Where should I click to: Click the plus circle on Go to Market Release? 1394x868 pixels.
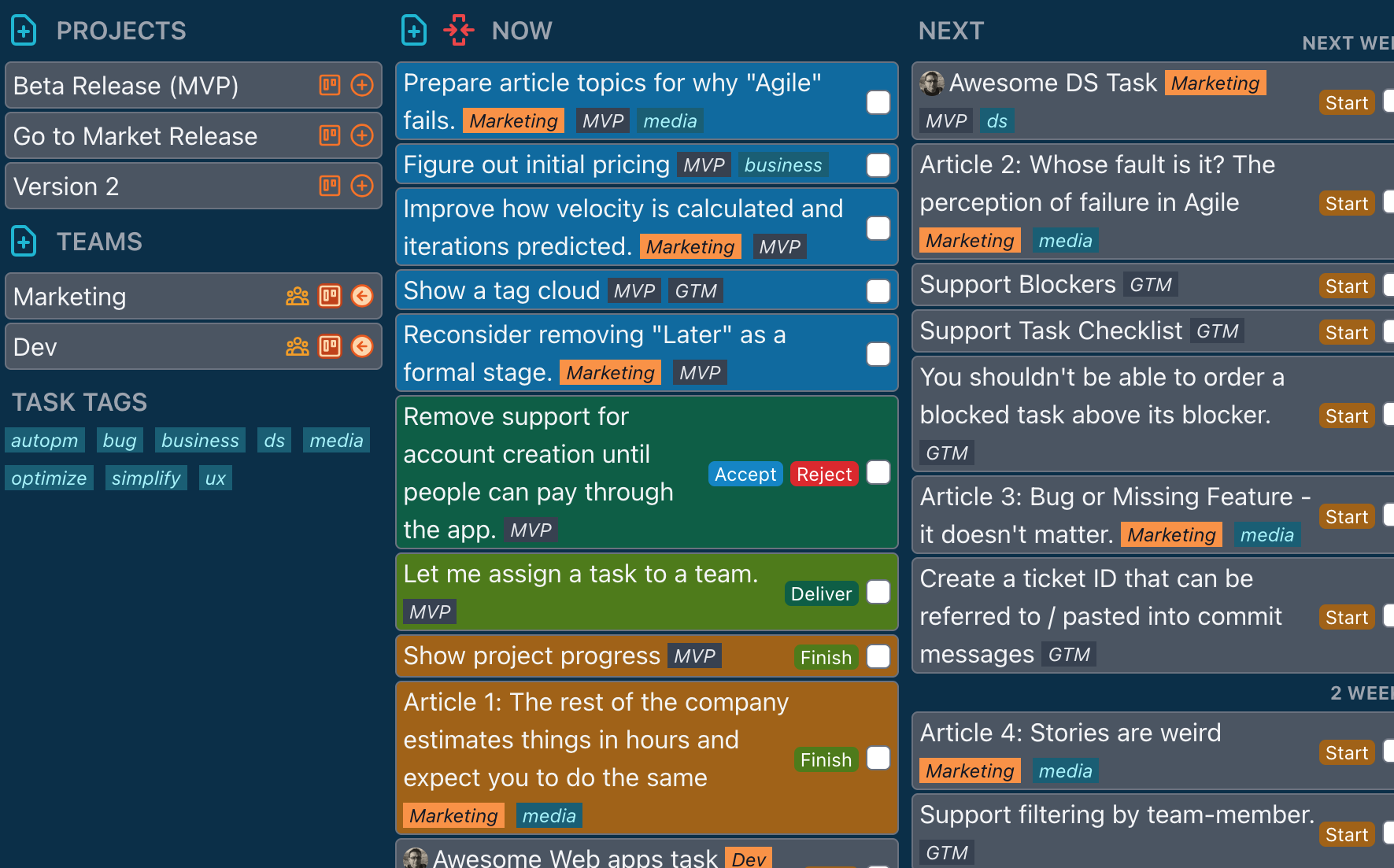[x=362, y=135]
